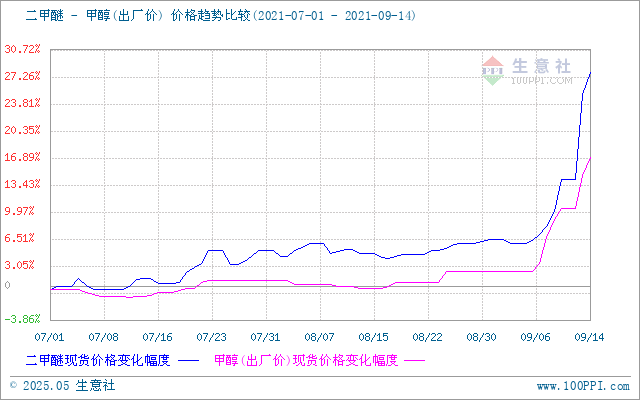640x400 pixels.
Task: Click the 07/08 date label
Action: point(104,337)
